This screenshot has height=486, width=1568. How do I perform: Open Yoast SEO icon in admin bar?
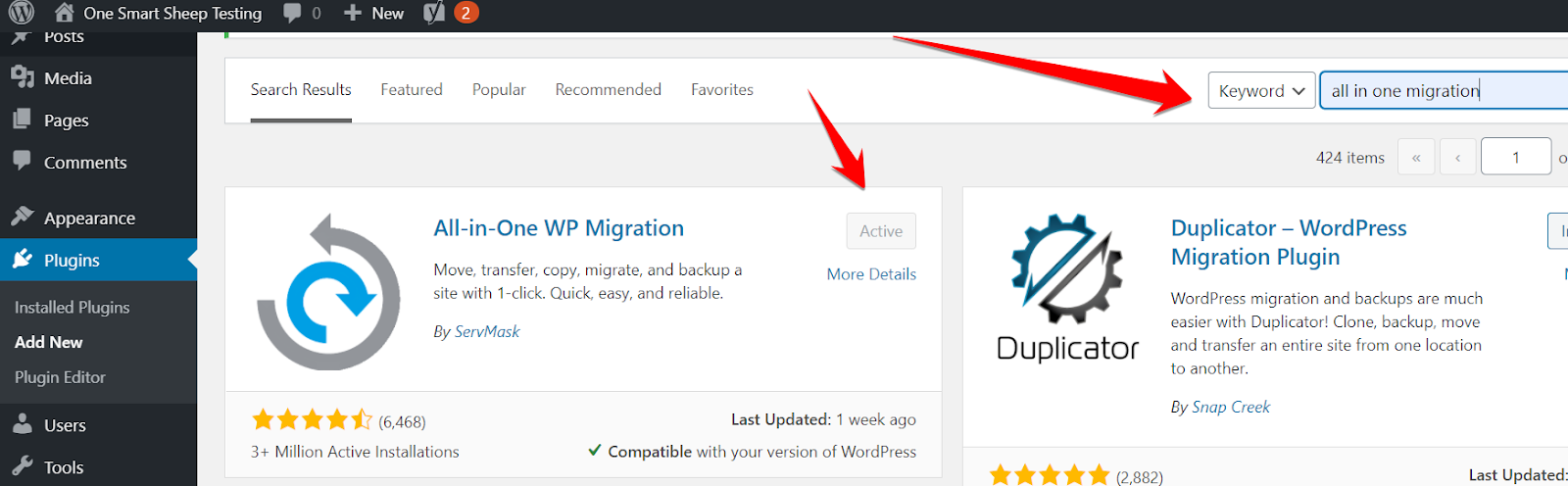434,13
